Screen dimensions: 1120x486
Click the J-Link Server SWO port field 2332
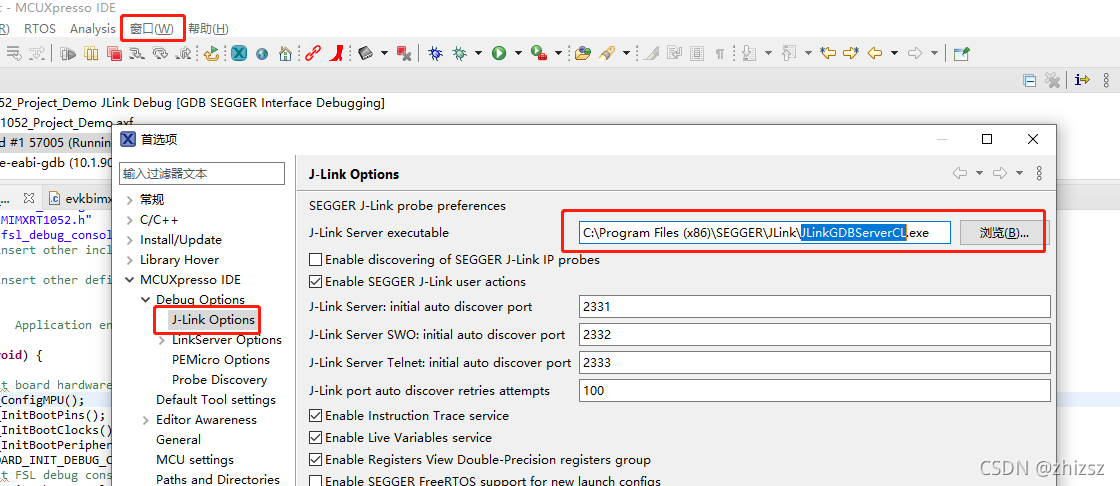click(815, 334)
